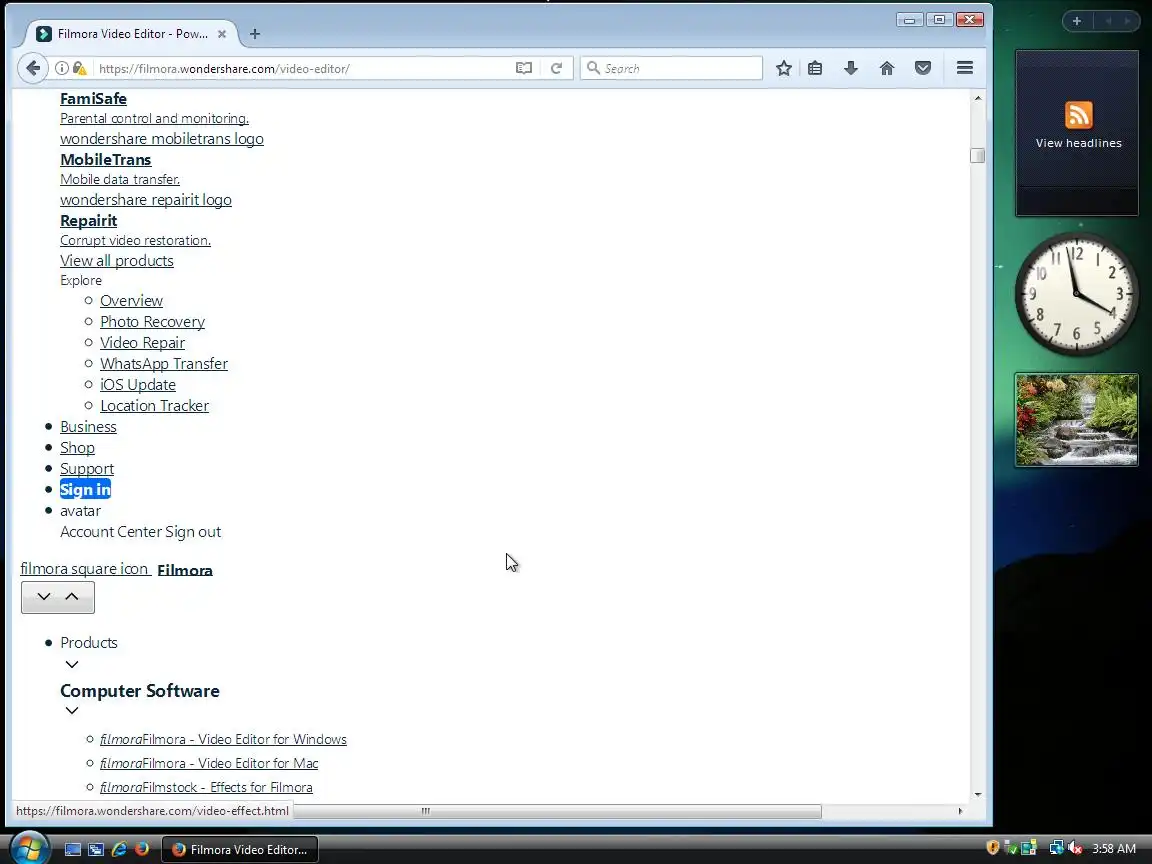Focus the browser Search box
This screenshot has width=1152, height=864.
coord(672,68)
